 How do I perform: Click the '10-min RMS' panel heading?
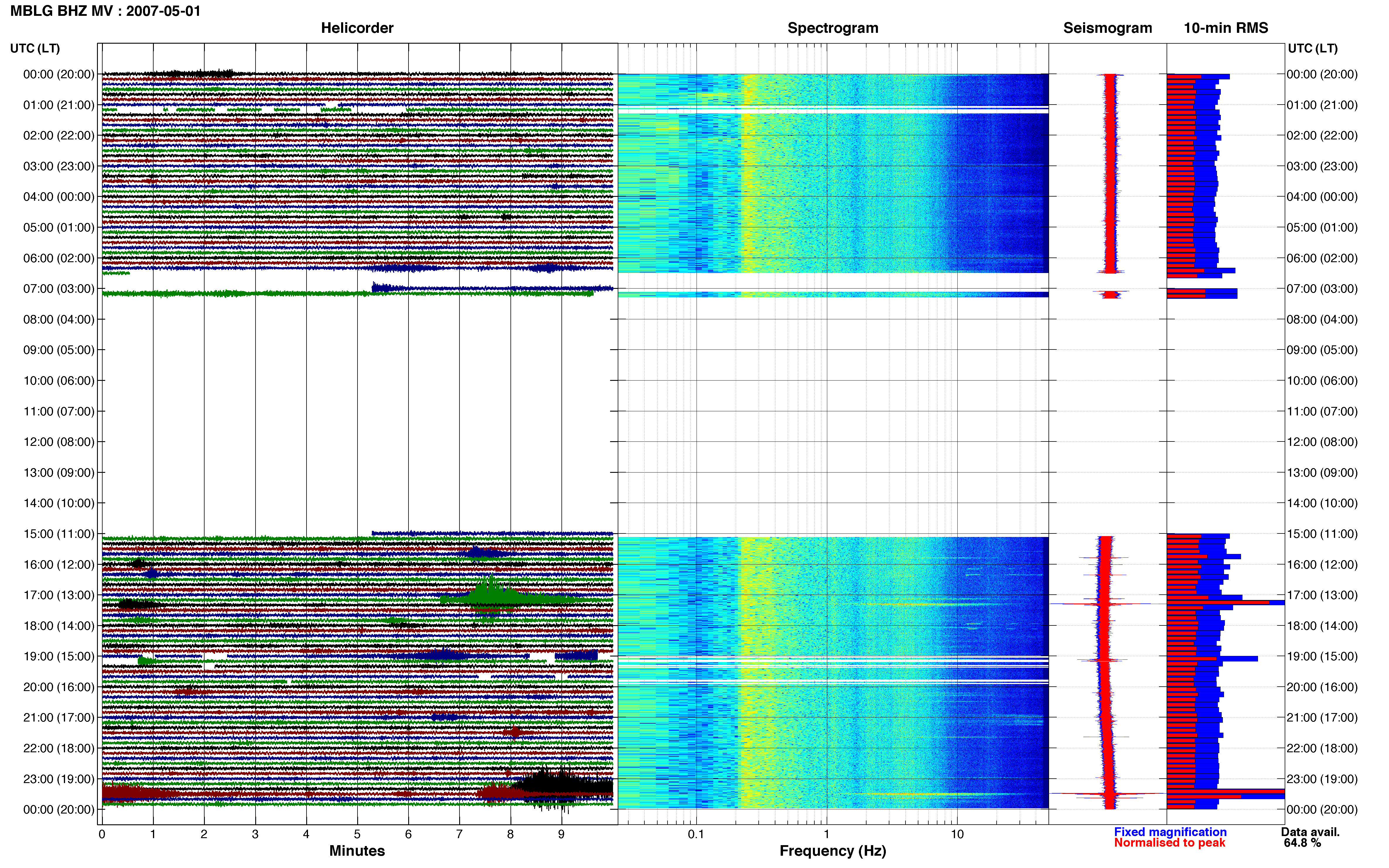(1225, 28)
